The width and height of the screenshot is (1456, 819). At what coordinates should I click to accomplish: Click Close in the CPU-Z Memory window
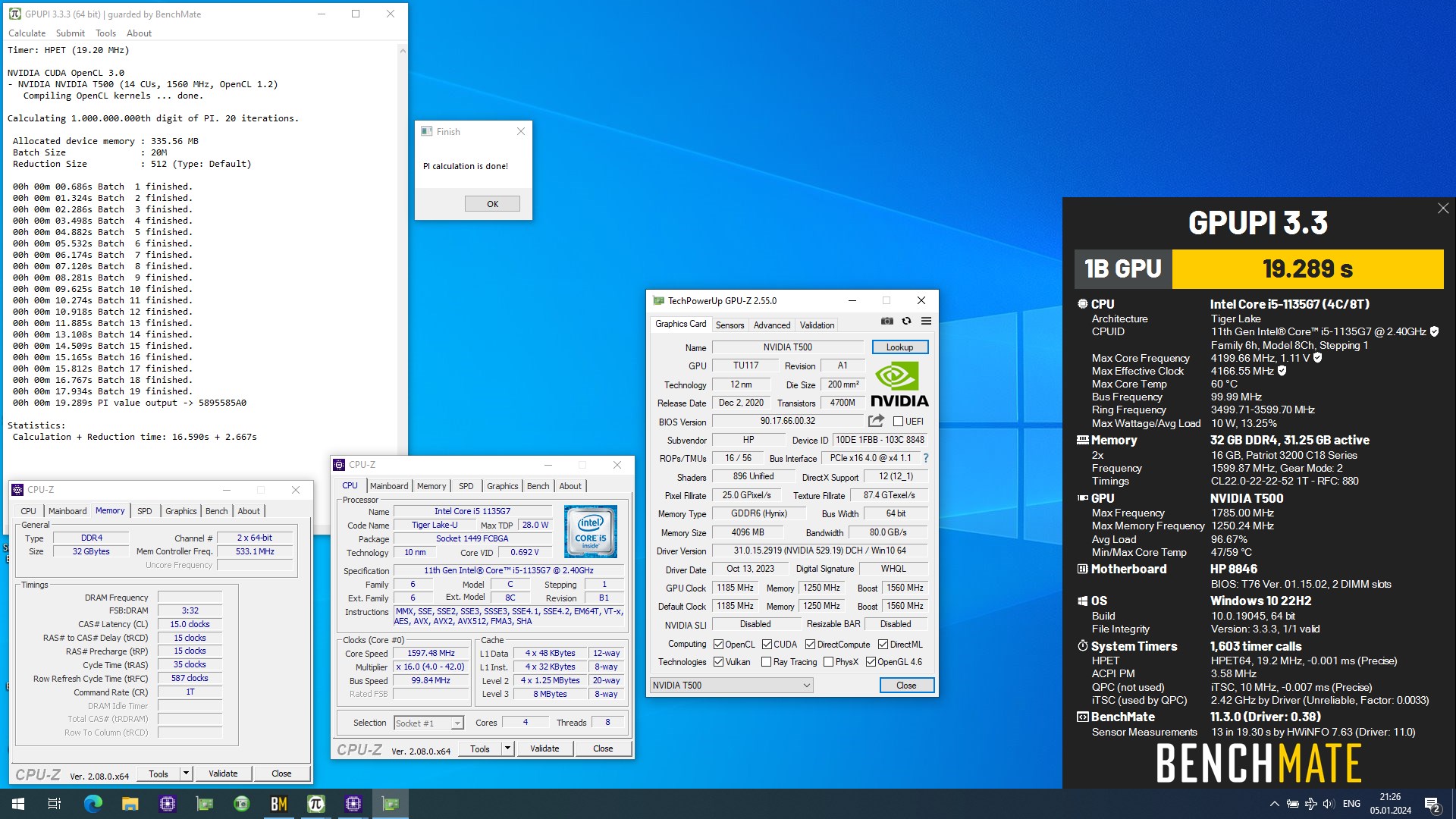click(x=281, y=773)
